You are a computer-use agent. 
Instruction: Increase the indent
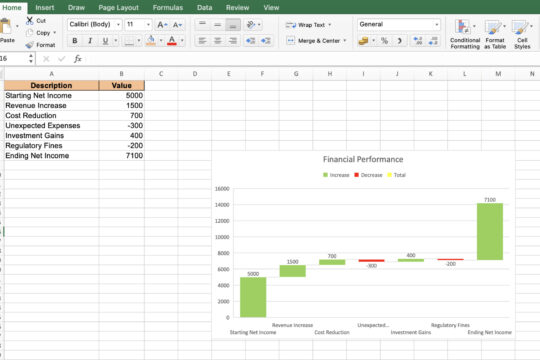[x=266, y=41]
